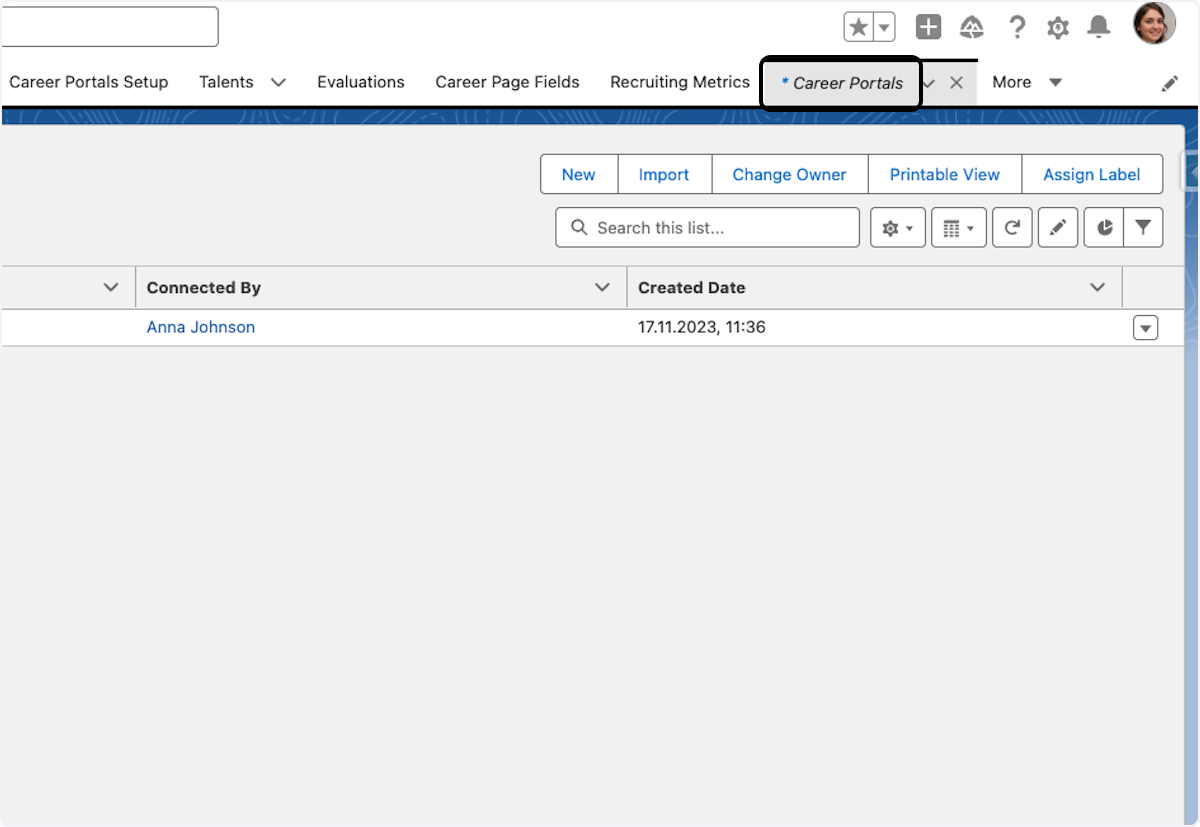Open the Global Actions plus icon

[x=928, y=27]
